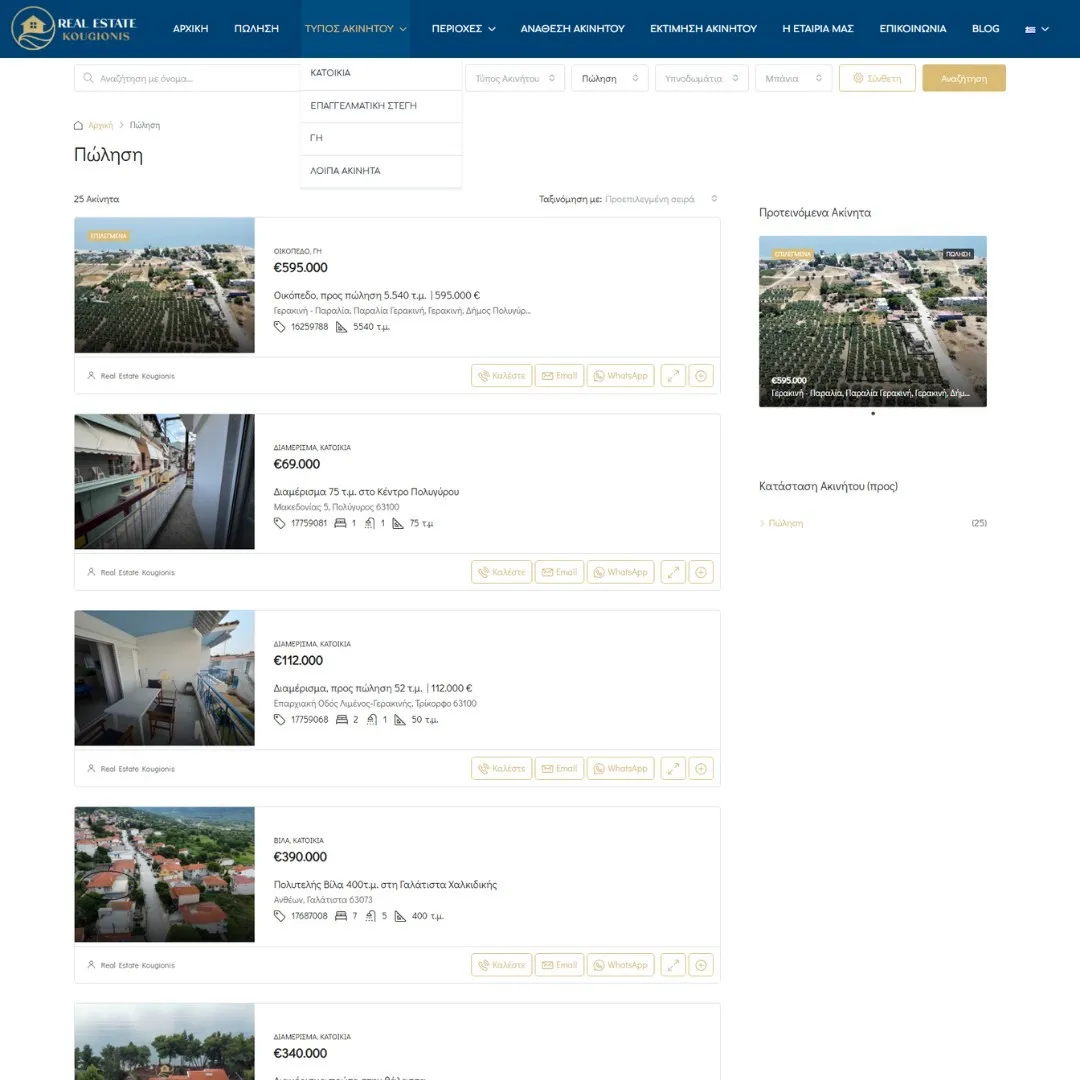Expand fullscreen icon for €112.000 listing
The image size is (1080, 1080).
[x=673, y=769]
